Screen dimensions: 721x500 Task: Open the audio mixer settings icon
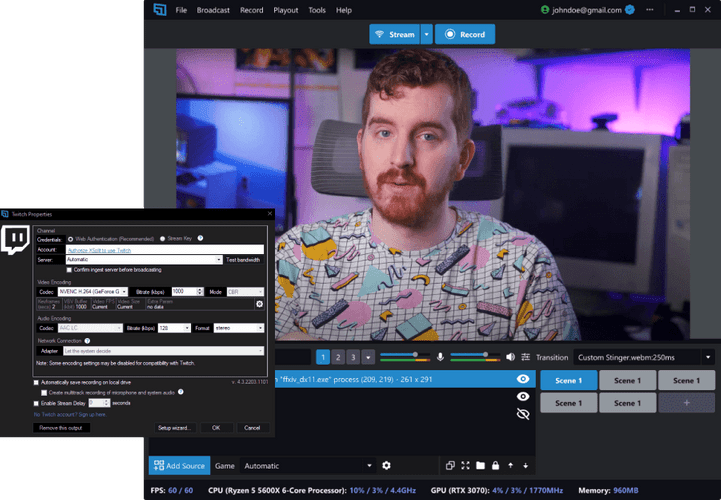click(x=525, y=357)
